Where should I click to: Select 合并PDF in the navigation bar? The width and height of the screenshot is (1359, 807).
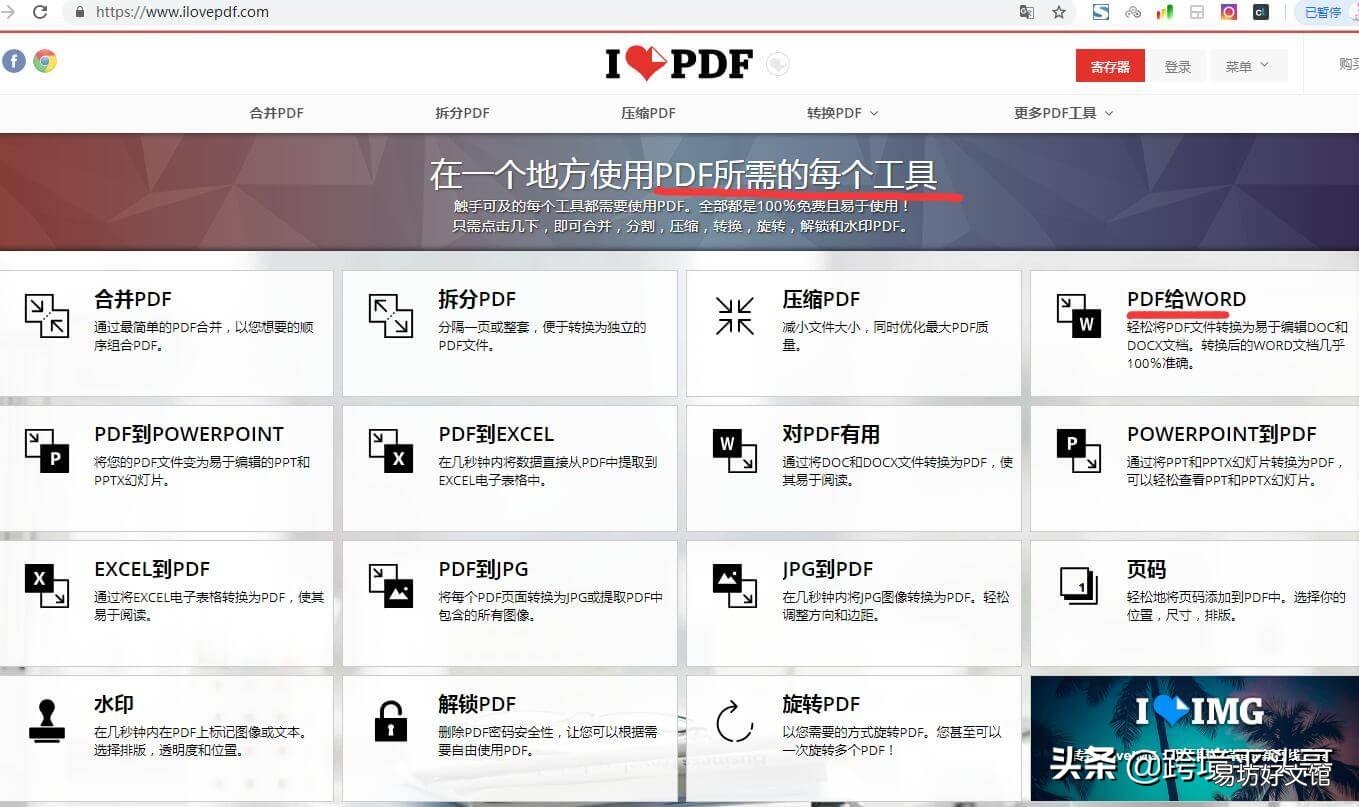[276, 113]
